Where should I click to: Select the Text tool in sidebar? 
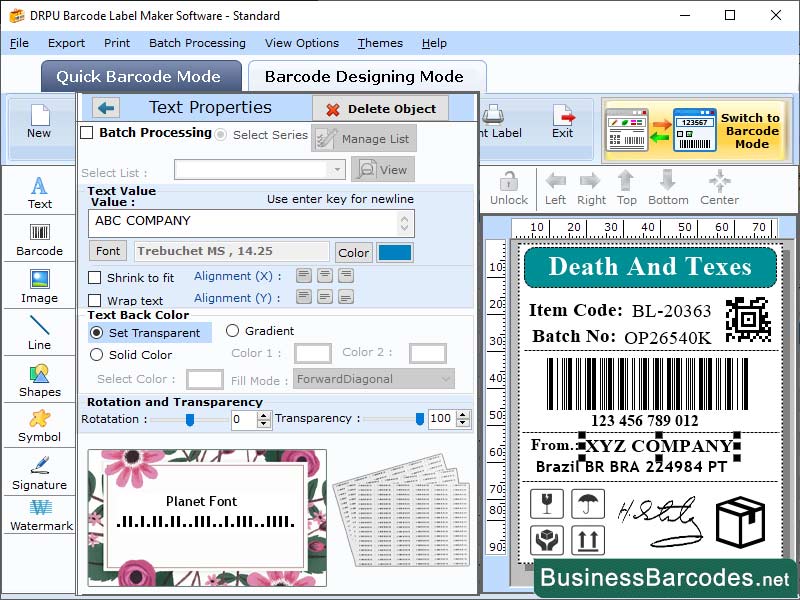(x=39, y=192)
